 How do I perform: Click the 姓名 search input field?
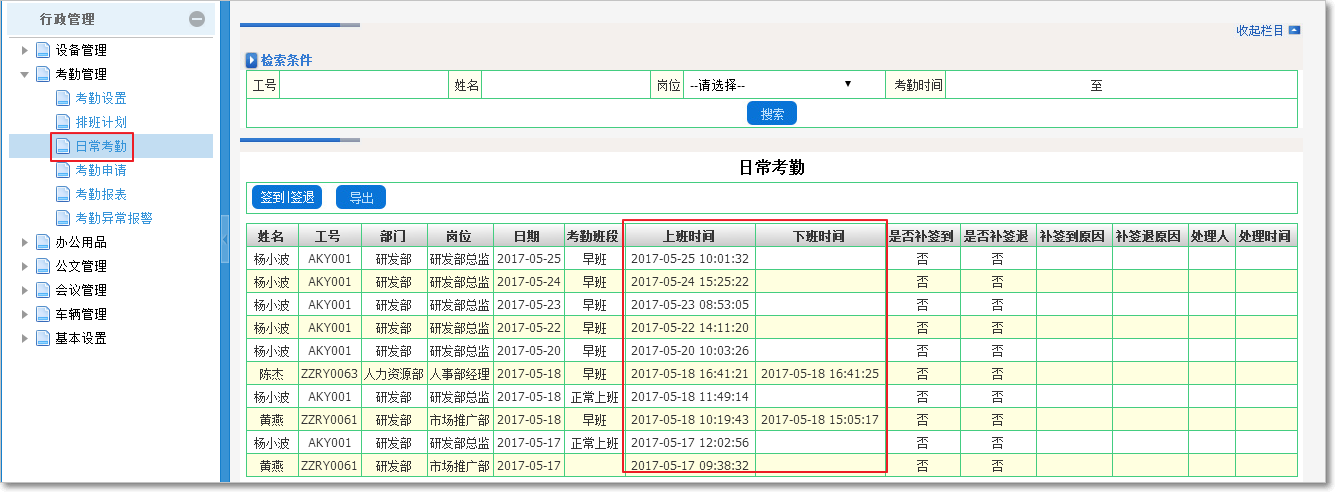coord(565,86)
